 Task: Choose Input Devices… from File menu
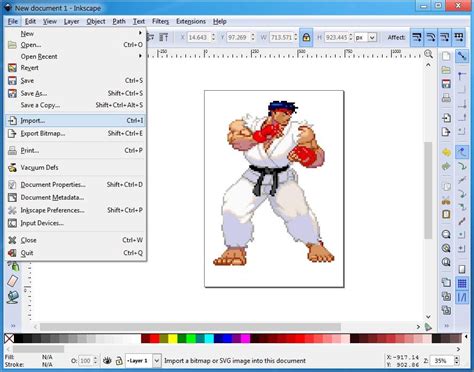[x=76, y=223]
